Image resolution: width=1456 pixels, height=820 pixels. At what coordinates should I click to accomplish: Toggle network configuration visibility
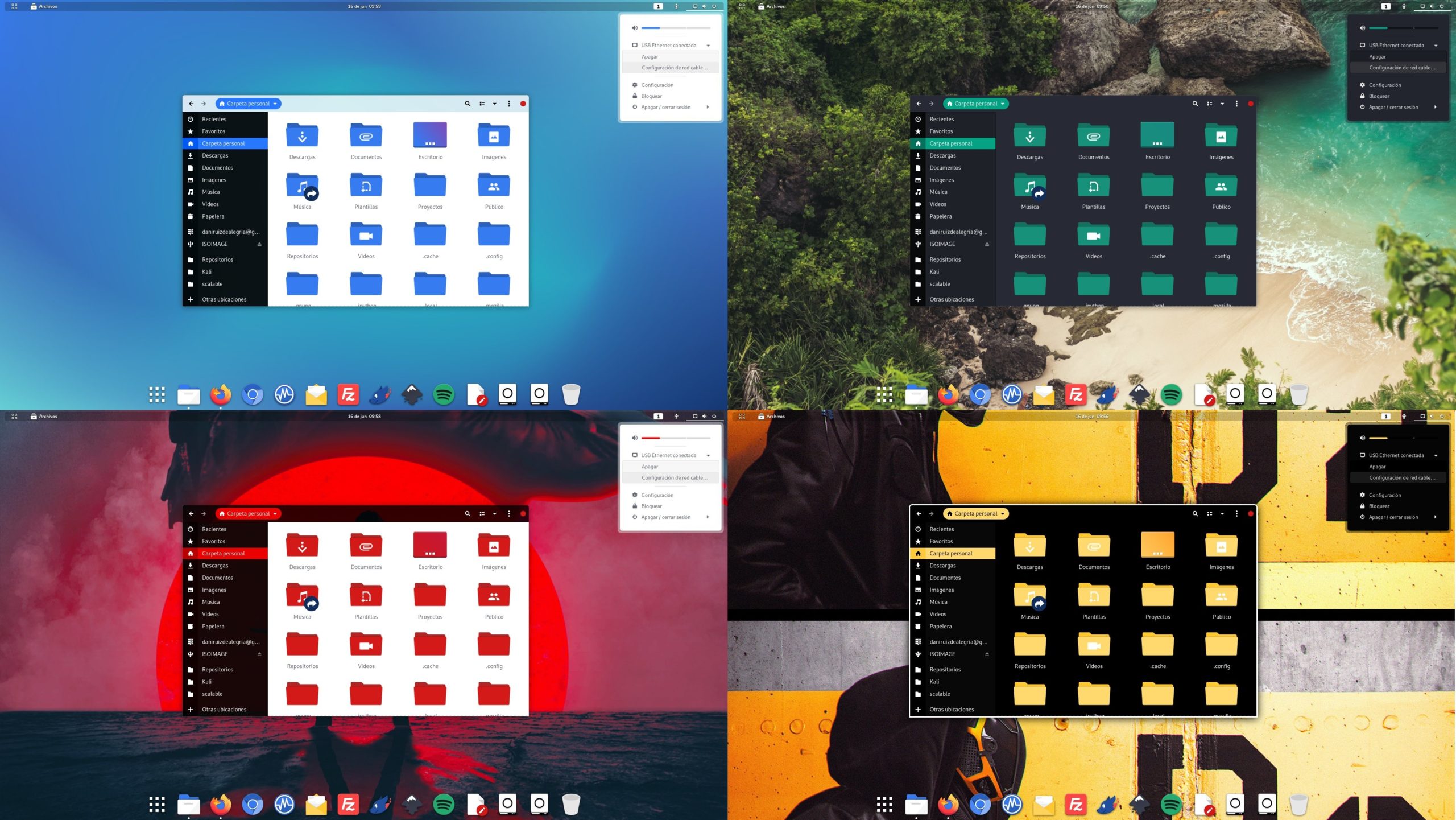(710, 45)
